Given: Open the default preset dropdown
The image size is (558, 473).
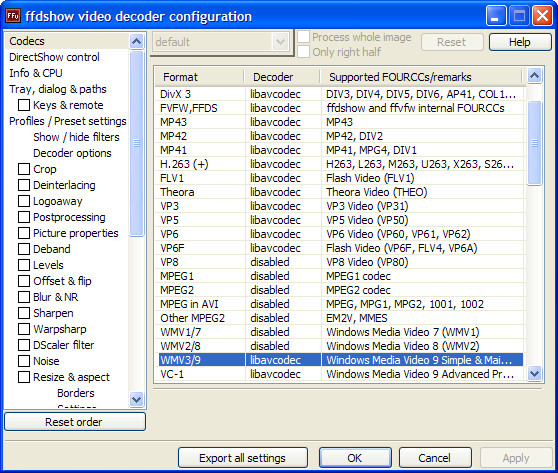Looking at the screenshot, I should pyautogui.click(x=280, y=42).
